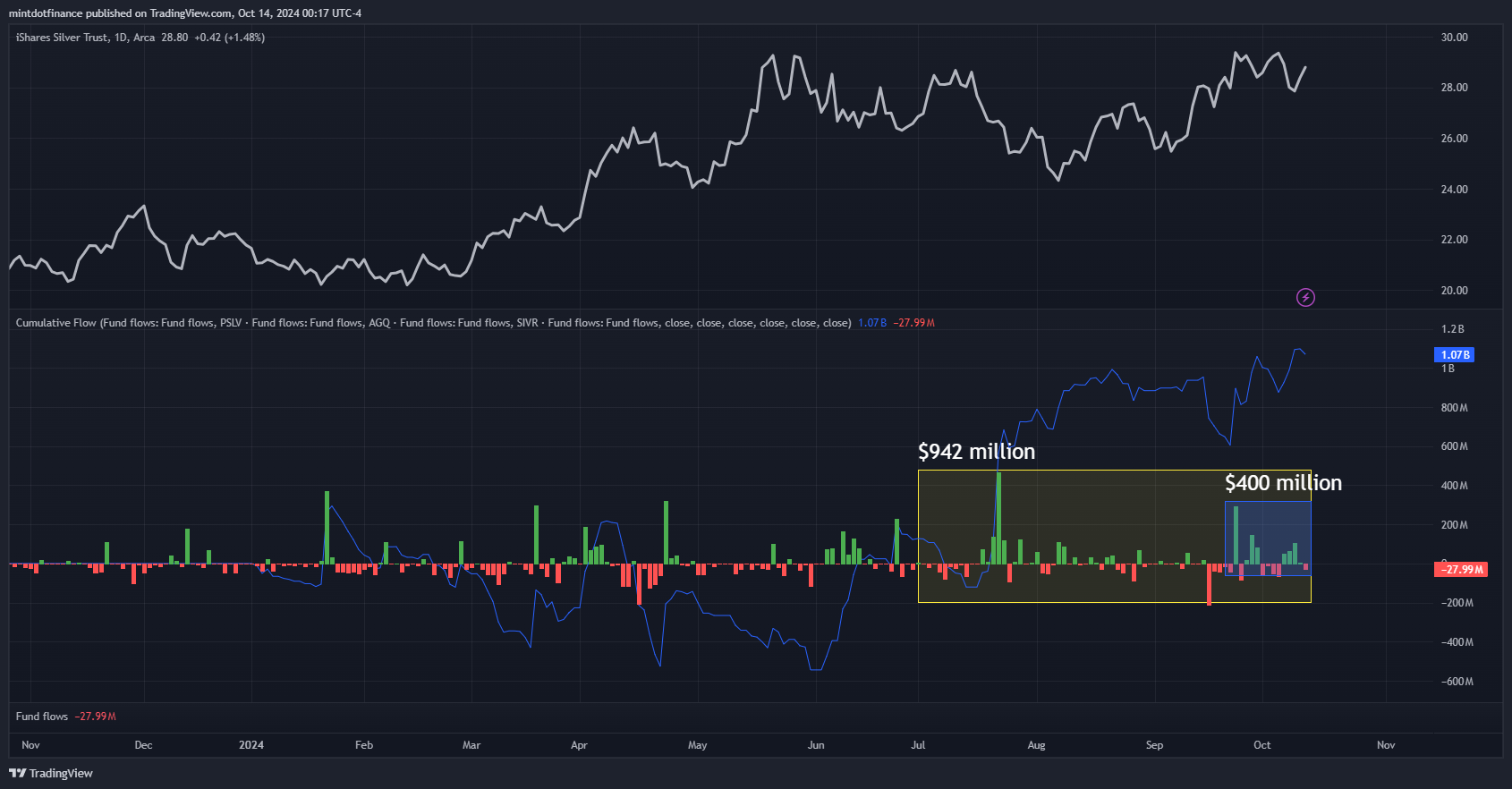Click the TradingView logo
Image resolution: width=1512 pixels, height=789 pixels.
coord(51,773)
